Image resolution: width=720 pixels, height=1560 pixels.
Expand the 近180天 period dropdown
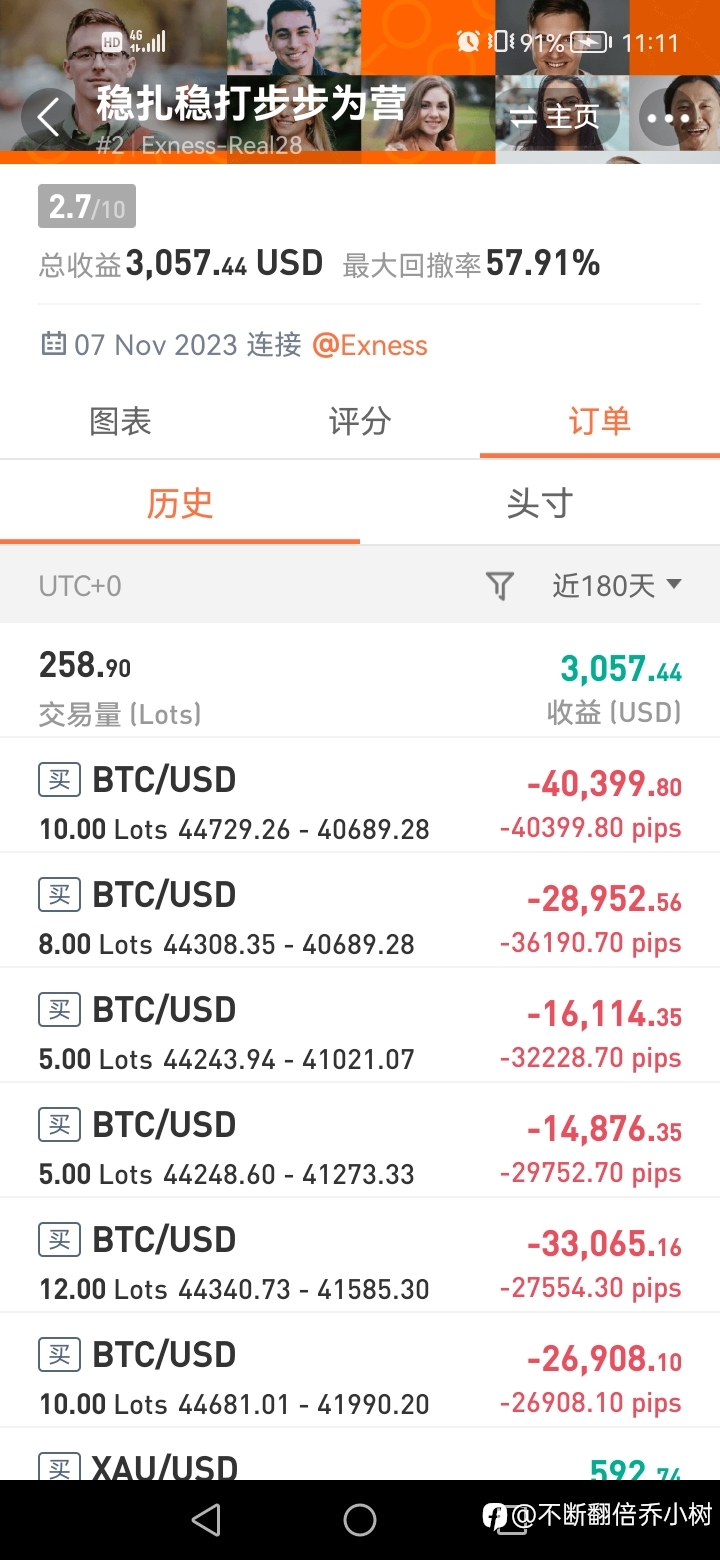(x=617, y=585)
